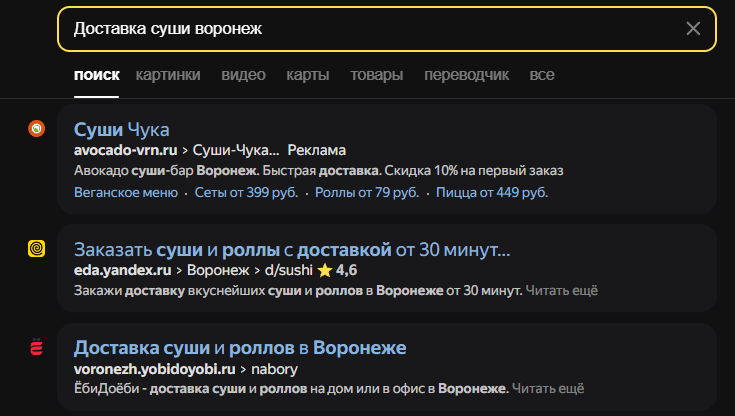The height and width of the screenshot is (416, 735).
Task: Open the Пицца от 449 руб. sitelink
Action: coord(492,192)
